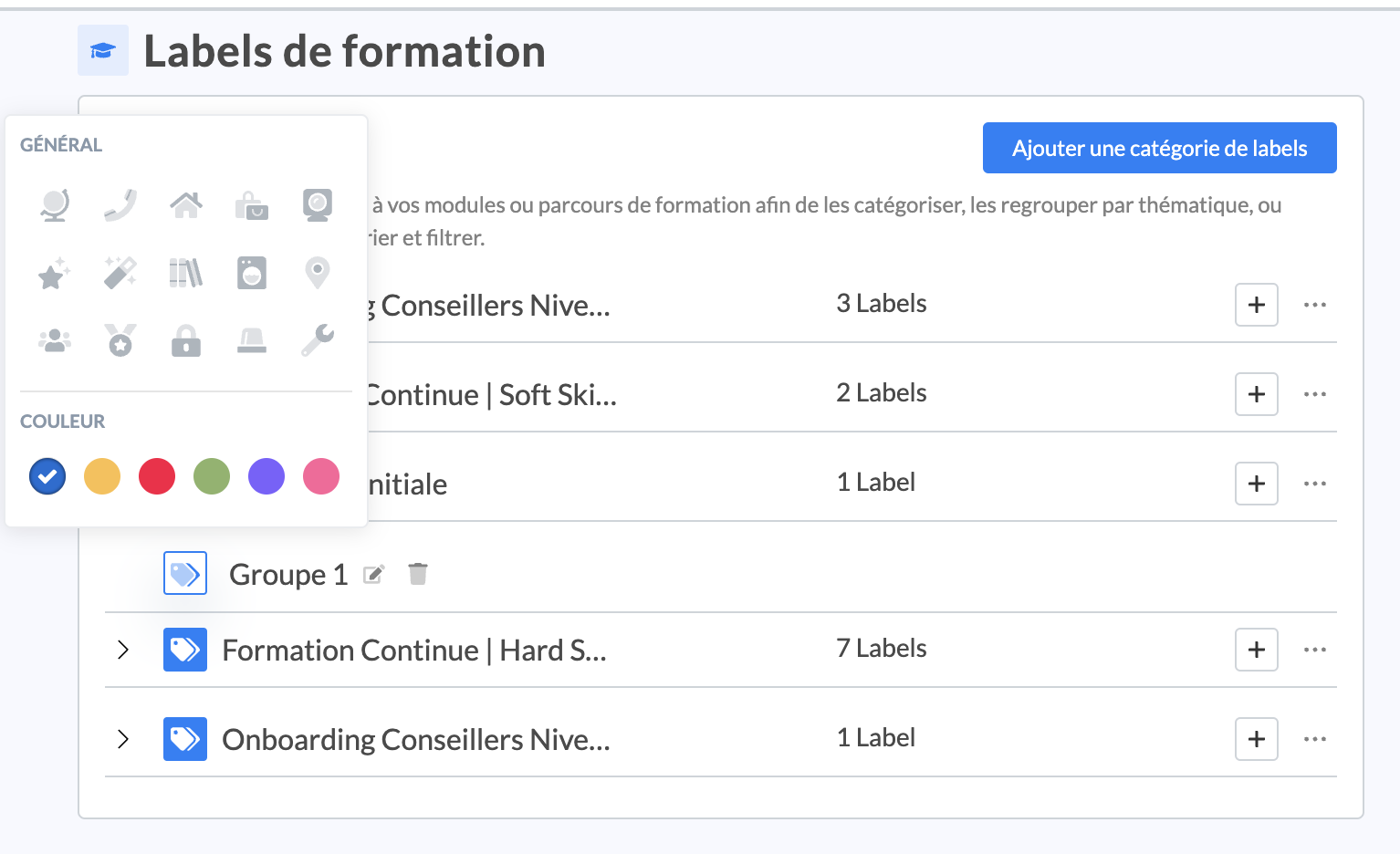Choose the magic wand icon
The image size is (1400, 854).
pyautogui.click(x=120, y=273)
